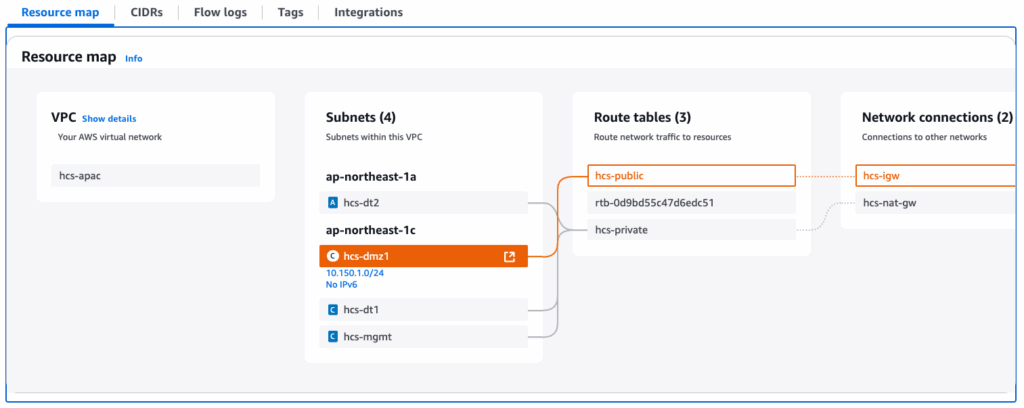Select the hcs-apac VPC entry
1024x408 pixels.
point(155,176)
